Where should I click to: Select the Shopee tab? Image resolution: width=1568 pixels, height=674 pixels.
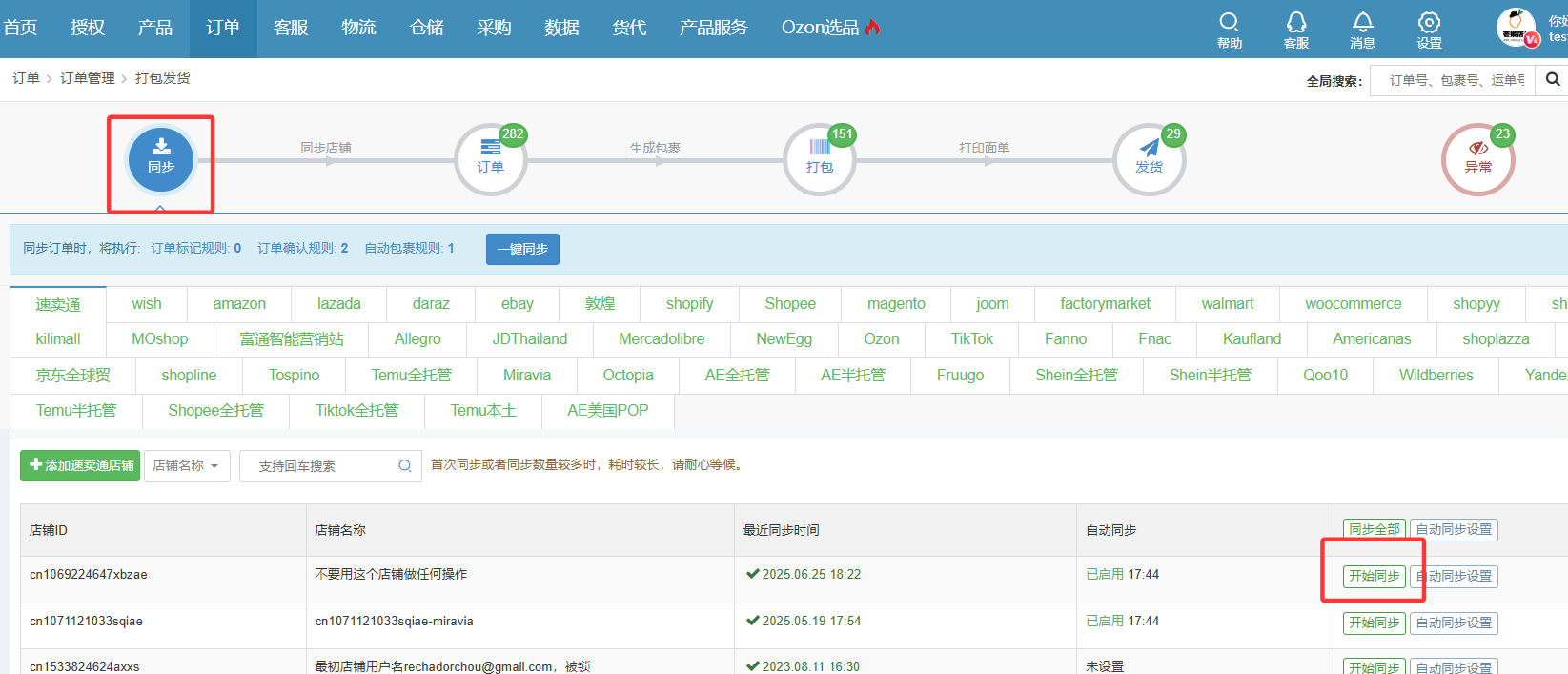790,303
